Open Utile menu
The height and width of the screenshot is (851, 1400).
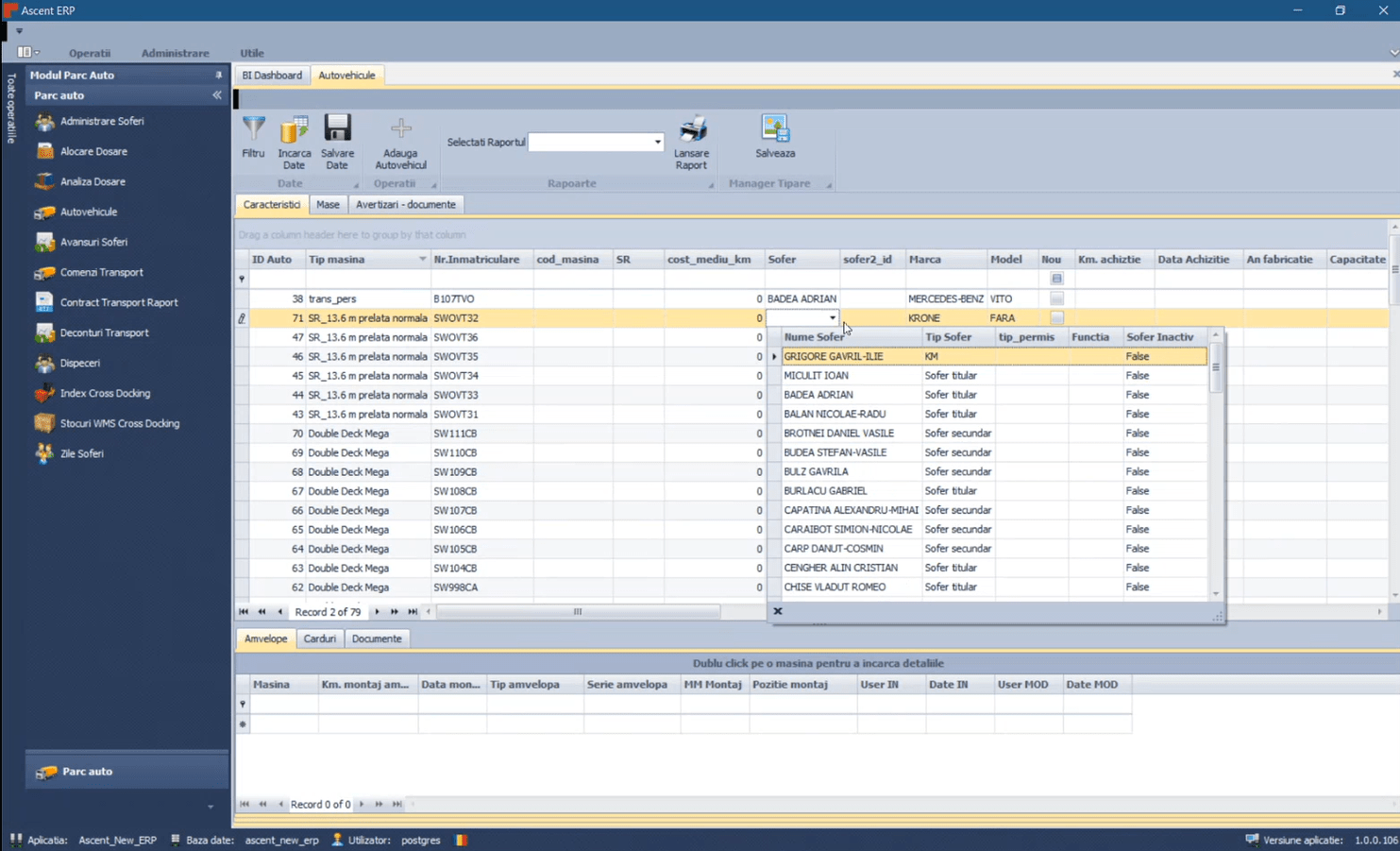coord(252,53)
